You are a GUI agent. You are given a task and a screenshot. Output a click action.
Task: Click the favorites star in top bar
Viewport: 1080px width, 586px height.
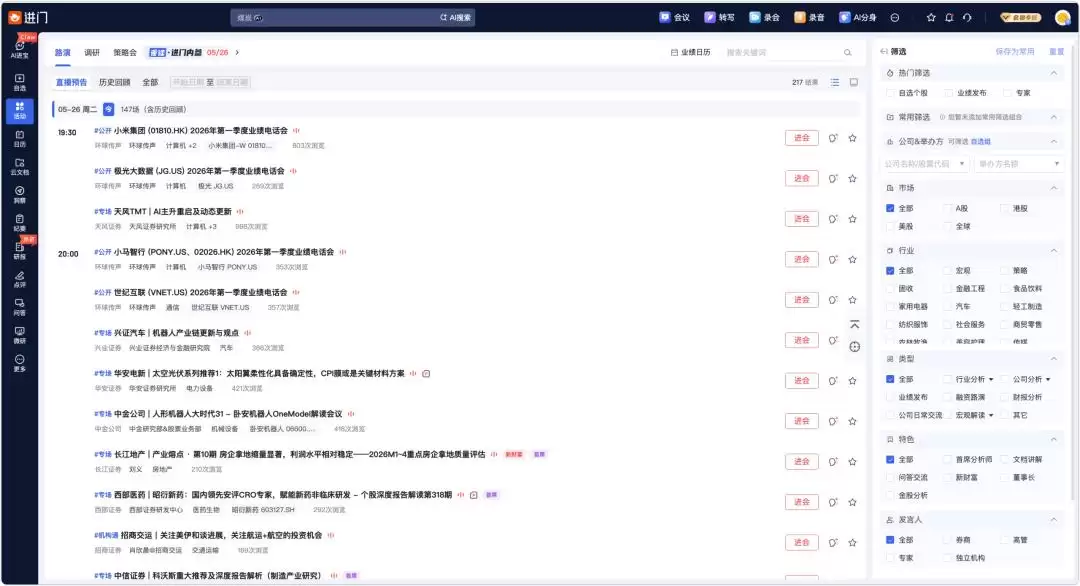coord(931,18)
